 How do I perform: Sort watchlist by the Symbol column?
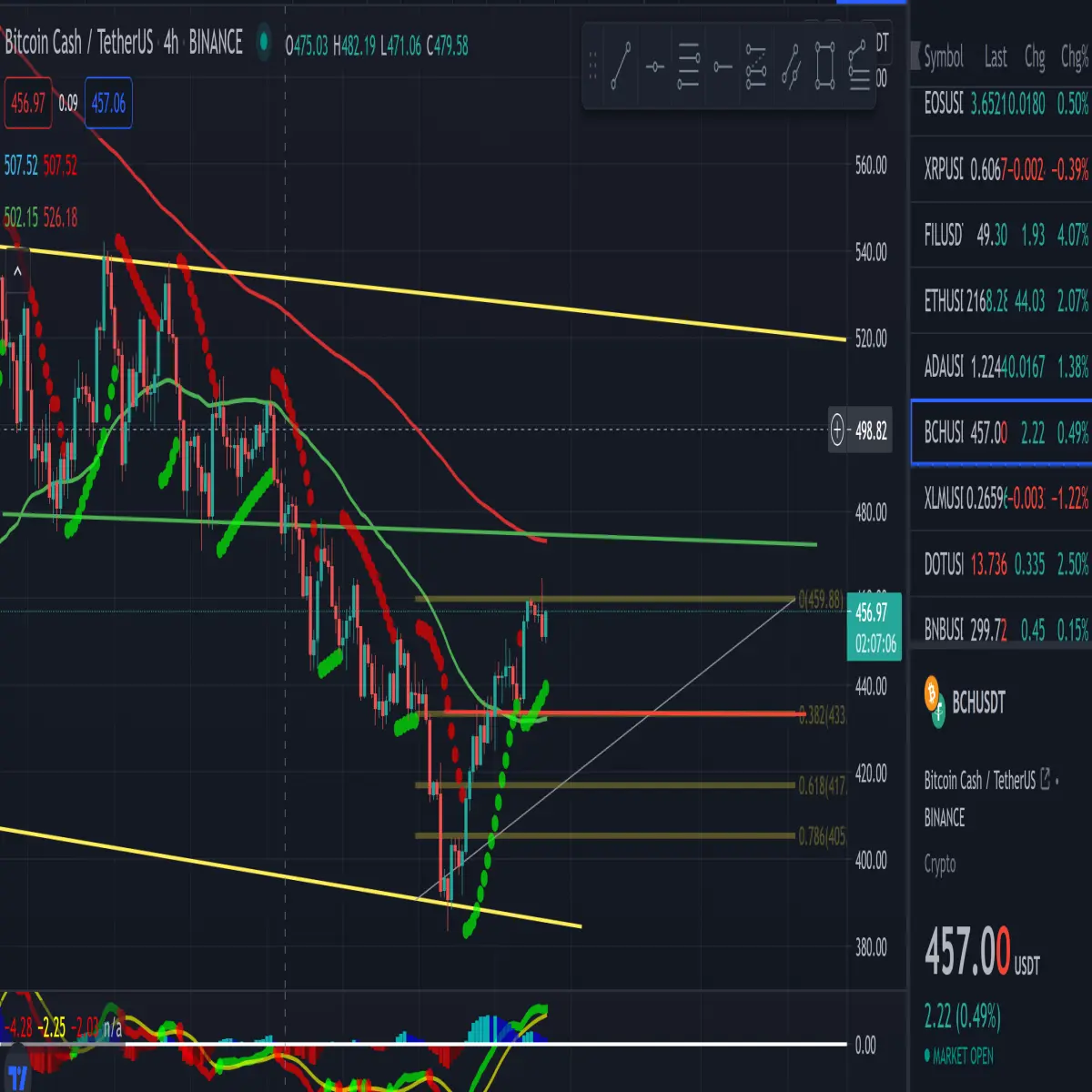[943, 57]
